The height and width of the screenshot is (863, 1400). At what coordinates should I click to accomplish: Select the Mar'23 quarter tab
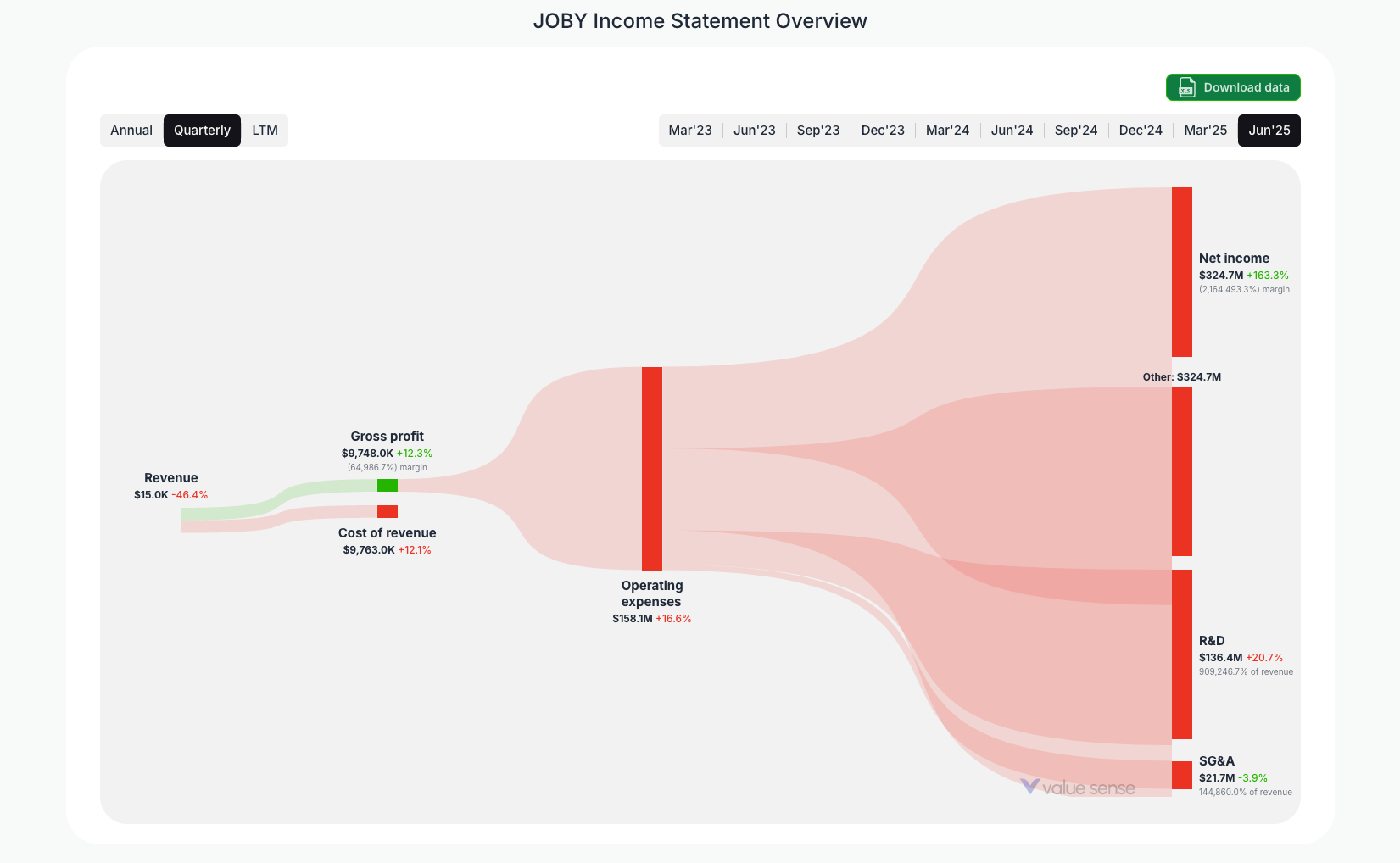click(x=690, y=130)
